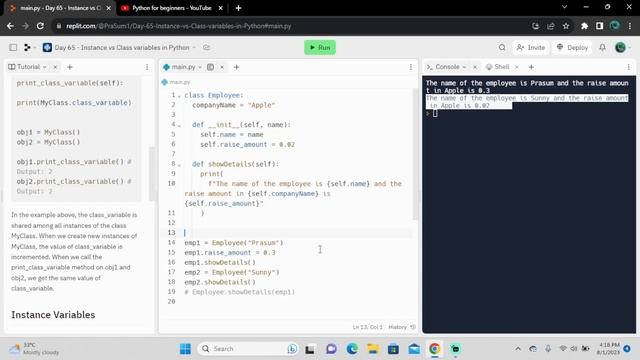Close the main.py tab
The image size is (640, 360).
(x=222, y=67)
